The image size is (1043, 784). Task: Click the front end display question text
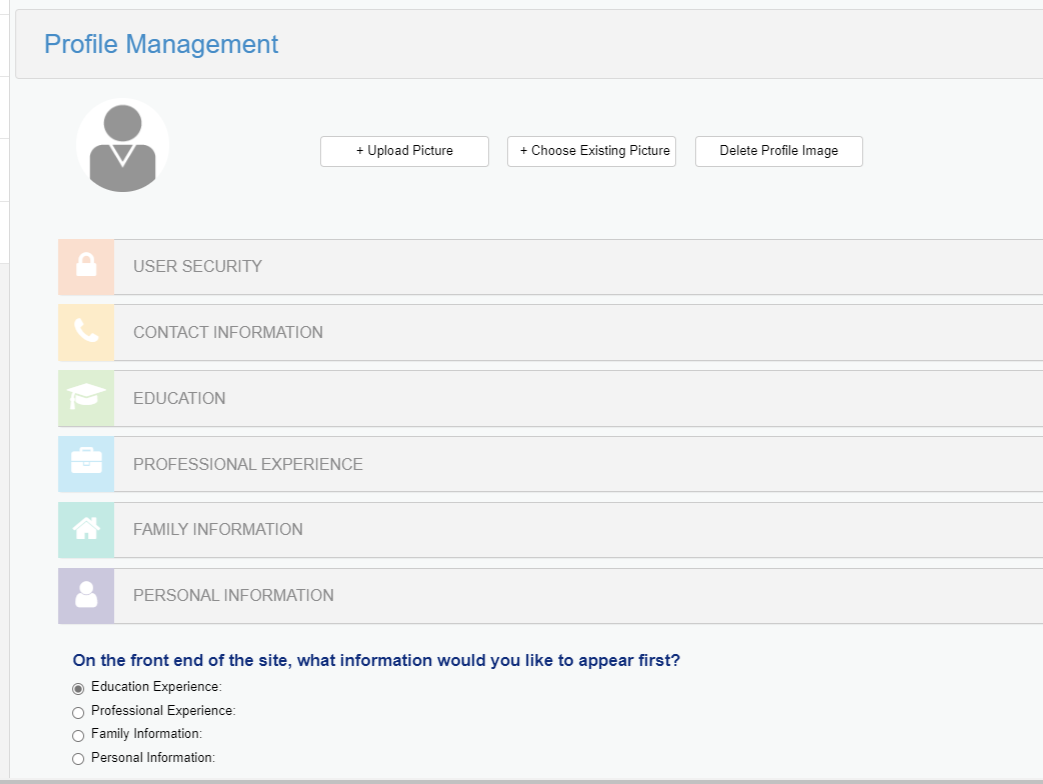[x=376, y=660]
